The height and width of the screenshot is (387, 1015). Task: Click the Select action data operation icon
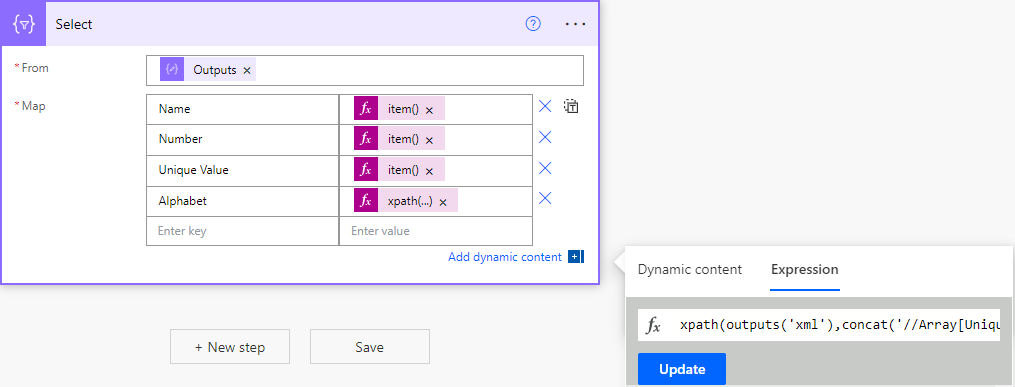24,24
